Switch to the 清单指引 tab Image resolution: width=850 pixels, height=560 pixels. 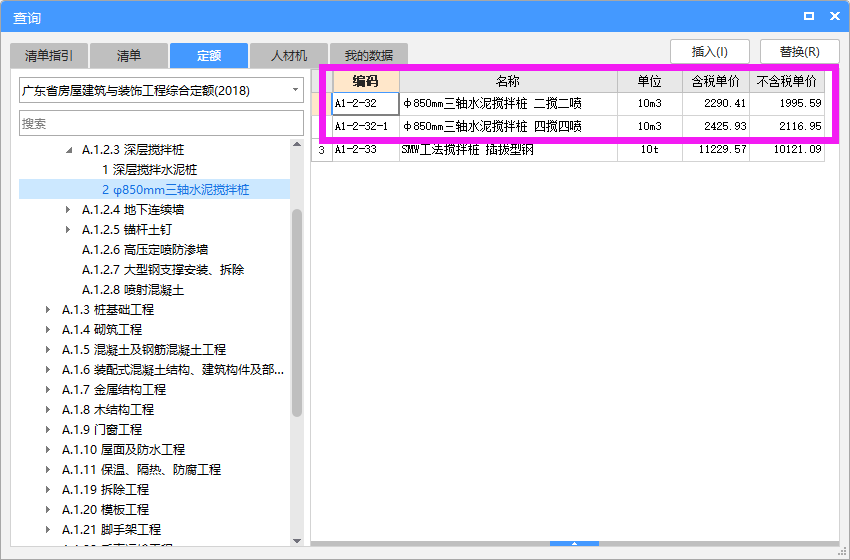[x=49, y=55]
